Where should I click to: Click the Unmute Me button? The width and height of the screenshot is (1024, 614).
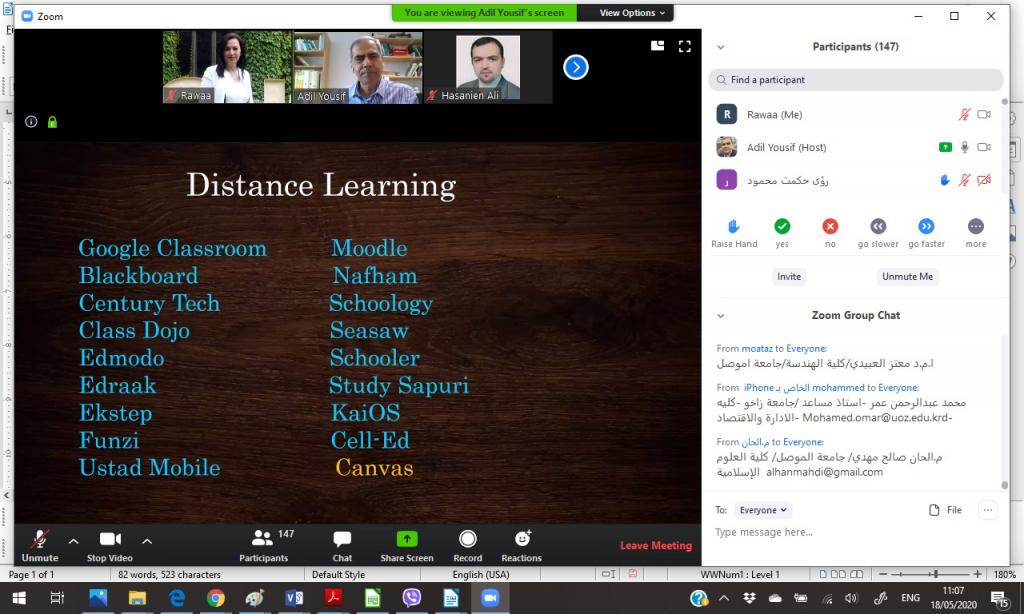(907, 277)
